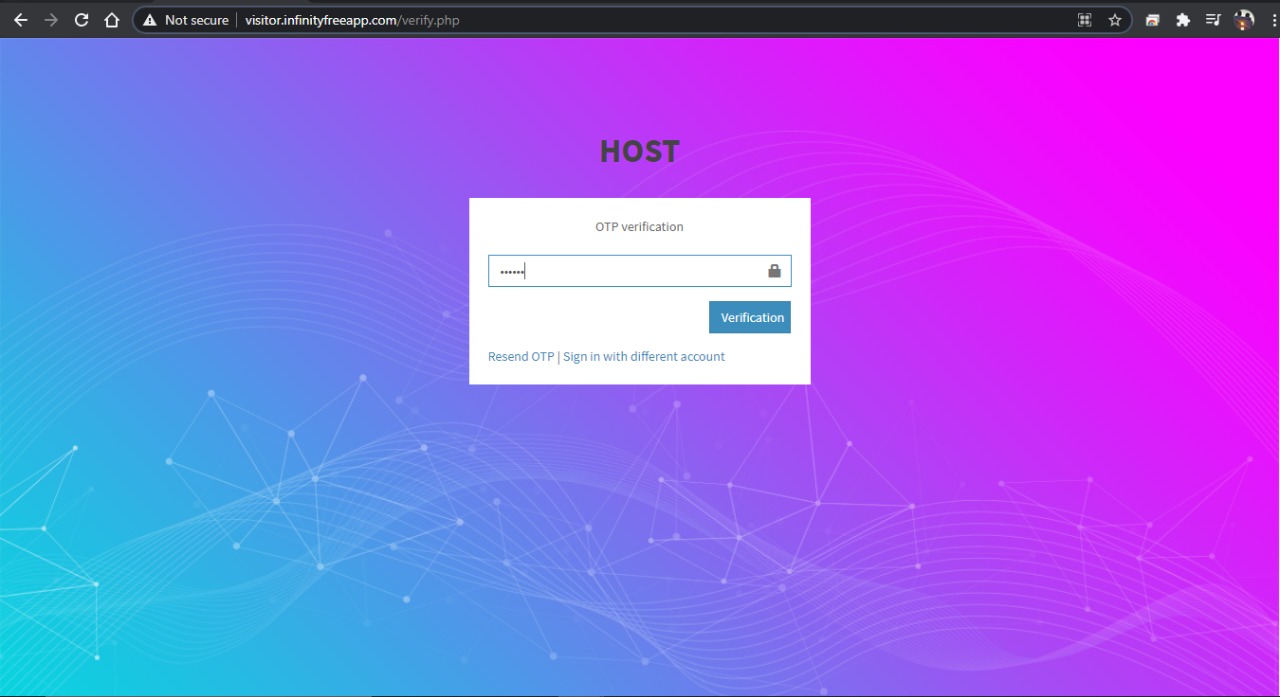Bookmark this page with the star icon

(1114, 20)
